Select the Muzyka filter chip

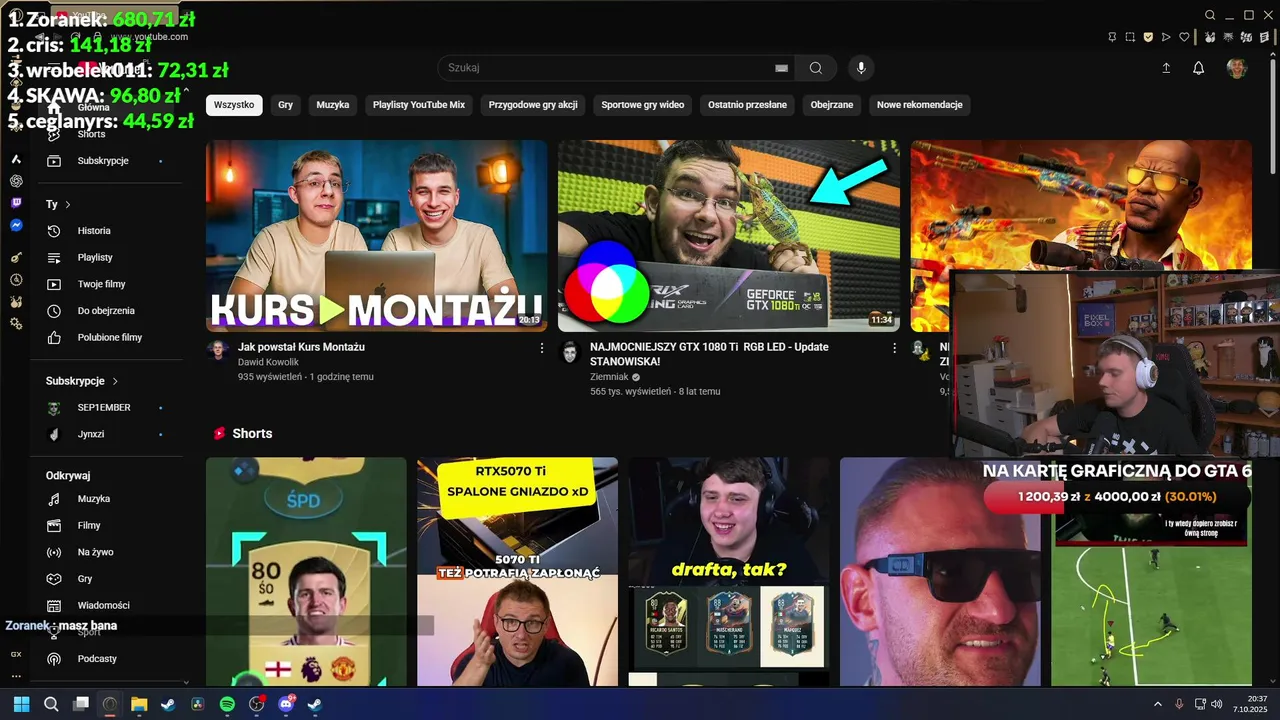pos(333,105)
